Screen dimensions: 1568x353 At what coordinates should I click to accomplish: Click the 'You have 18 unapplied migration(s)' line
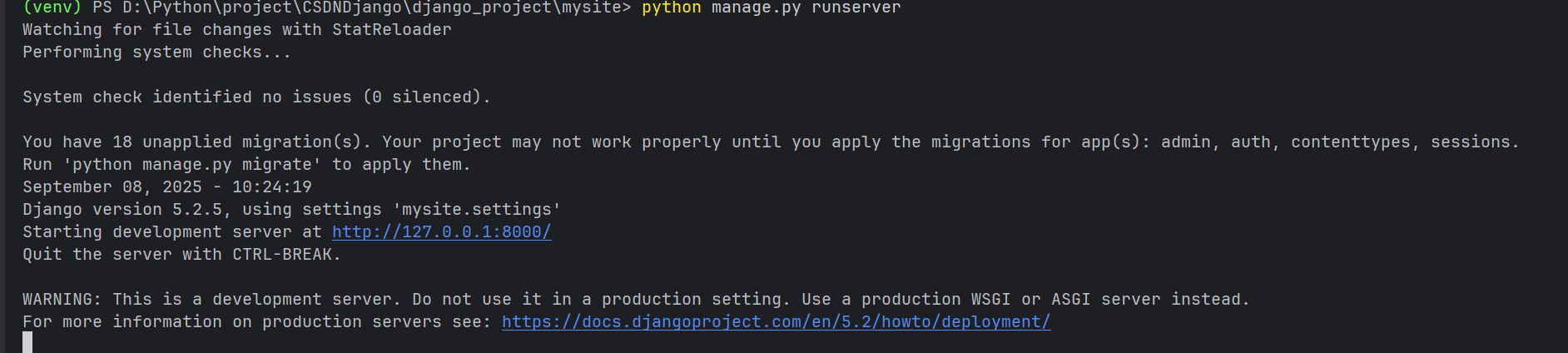click(771, 142)
